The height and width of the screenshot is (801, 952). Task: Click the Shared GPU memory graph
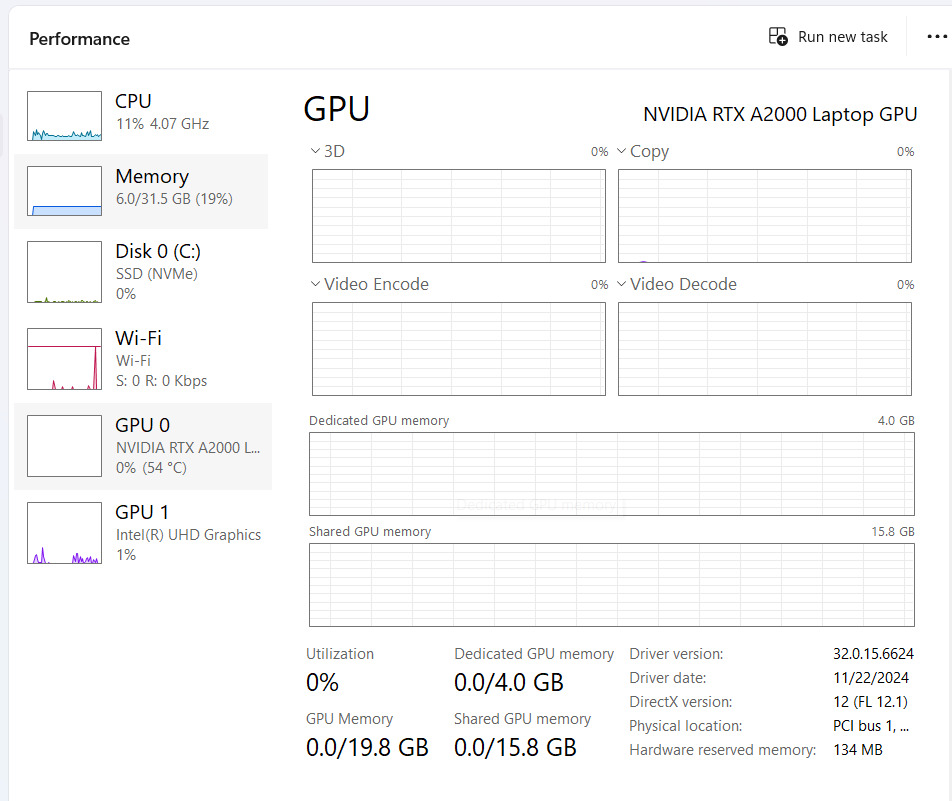pyautogui.click(x=611, y=585)
